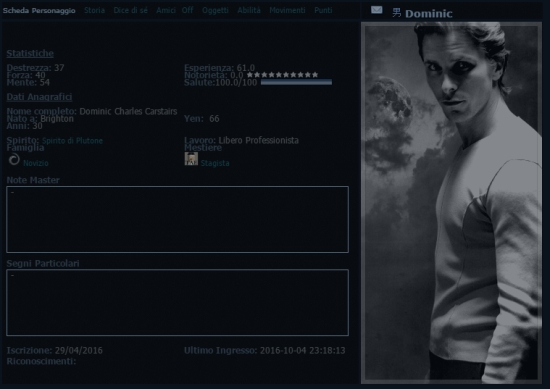Follow the Spirito di Plutone link
Screen dimensions: 550x389
[x=72, y=141]
